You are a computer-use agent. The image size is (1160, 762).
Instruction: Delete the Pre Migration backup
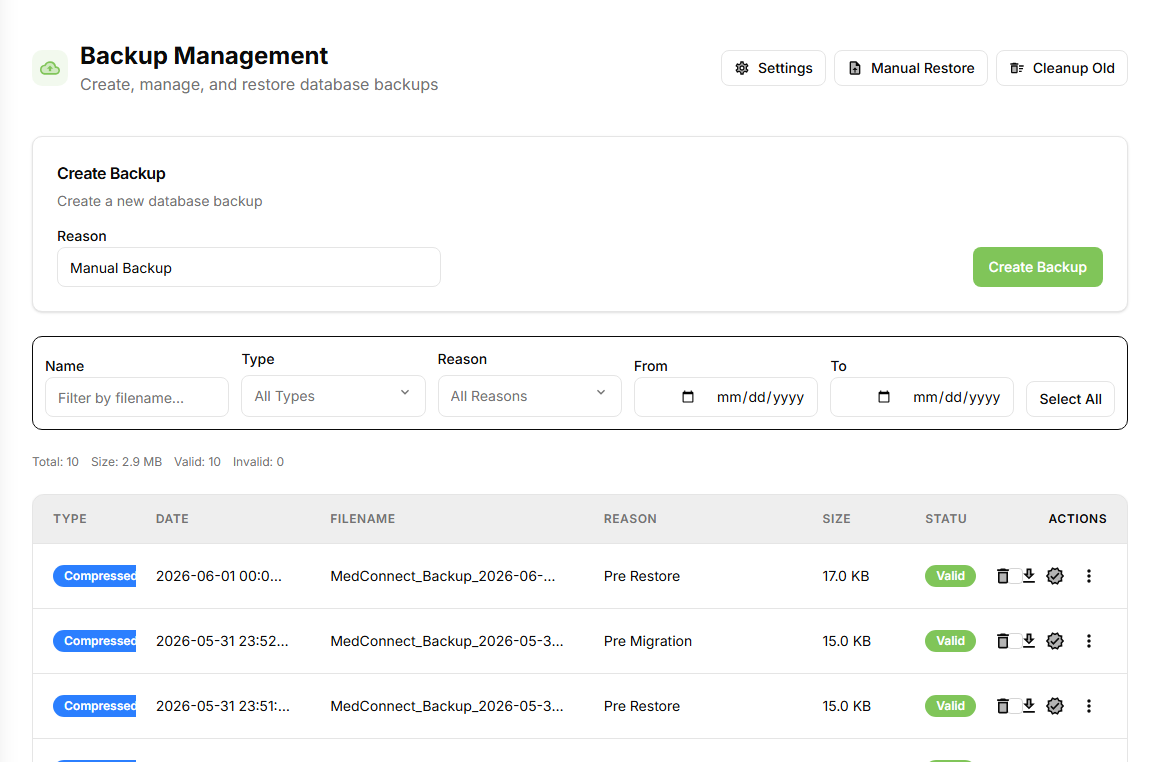tap(1002, 641)
